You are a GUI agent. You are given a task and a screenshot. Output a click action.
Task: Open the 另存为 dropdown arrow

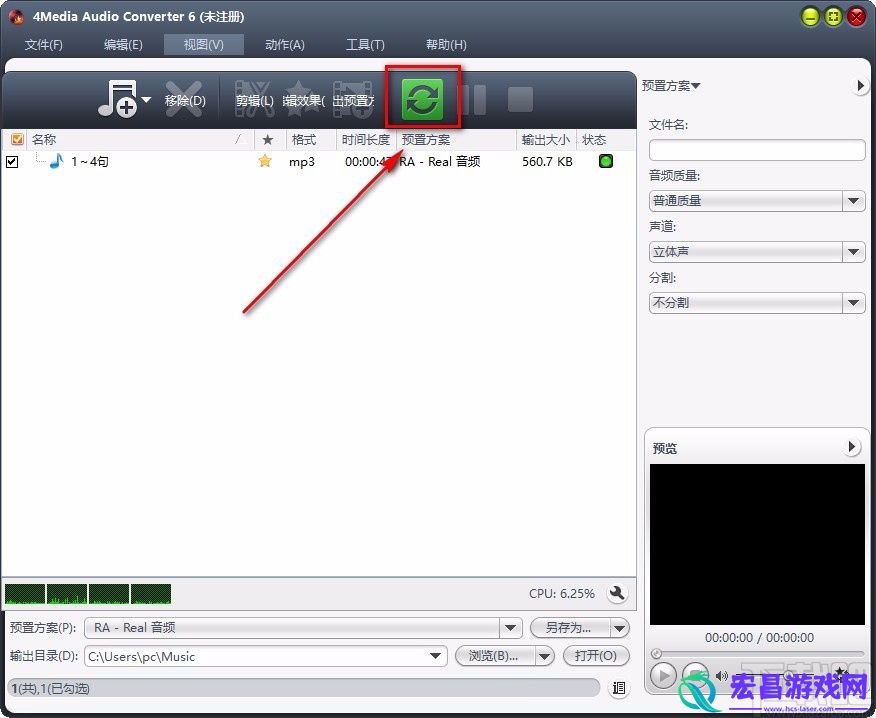[619, 627]
